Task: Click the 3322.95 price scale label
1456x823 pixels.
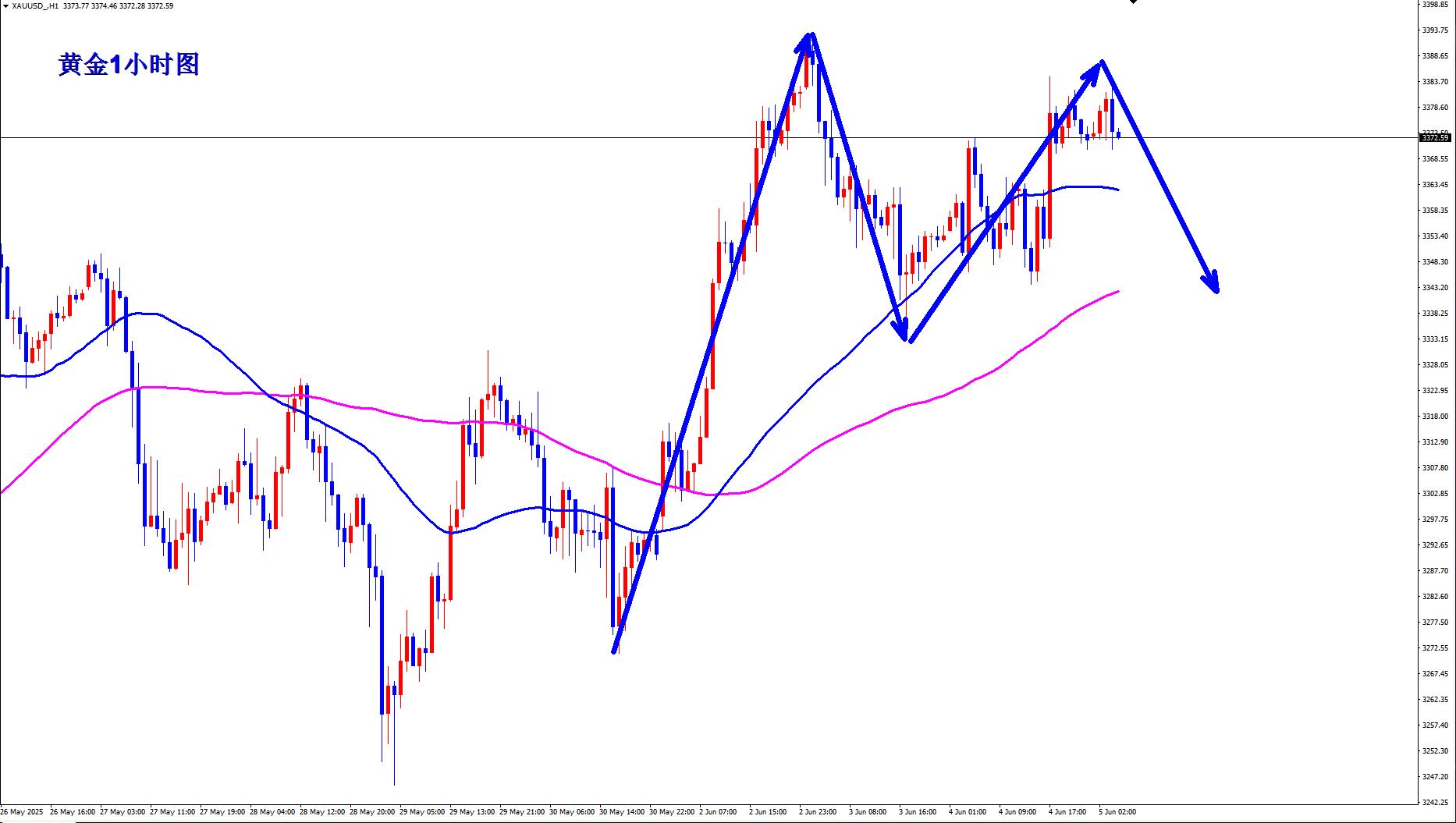Action: 1435,390
